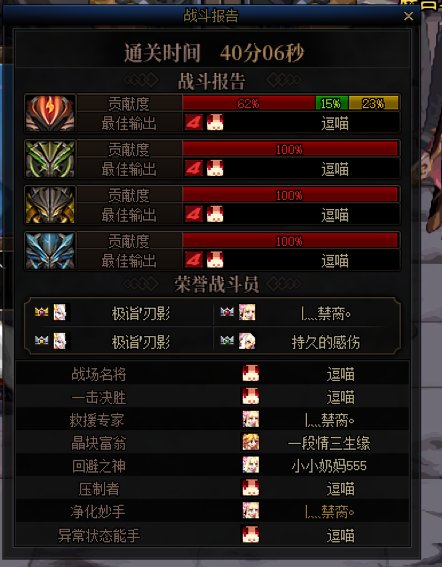
Task: Click the 通关时间 40分06秒 header
Action: (214, 53)
